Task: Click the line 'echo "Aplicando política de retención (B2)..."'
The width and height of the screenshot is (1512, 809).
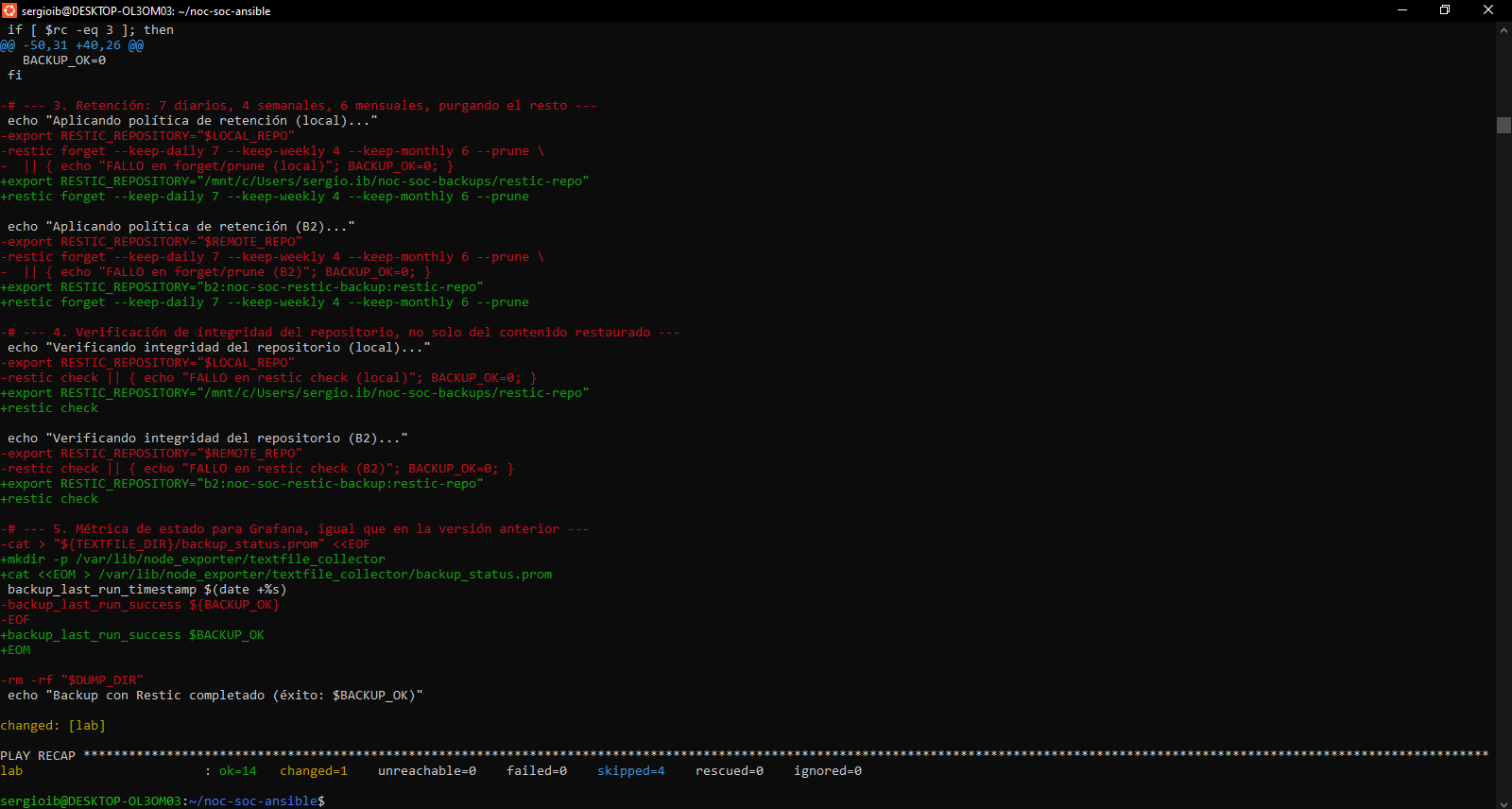Action: click(x=181, y=227)
